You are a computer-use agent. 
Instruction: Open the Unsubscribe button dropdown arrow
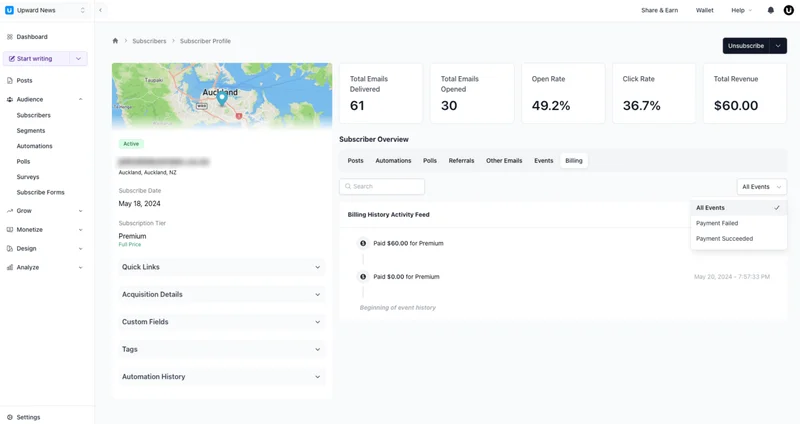pyautogui.click(x=778, y=46)
